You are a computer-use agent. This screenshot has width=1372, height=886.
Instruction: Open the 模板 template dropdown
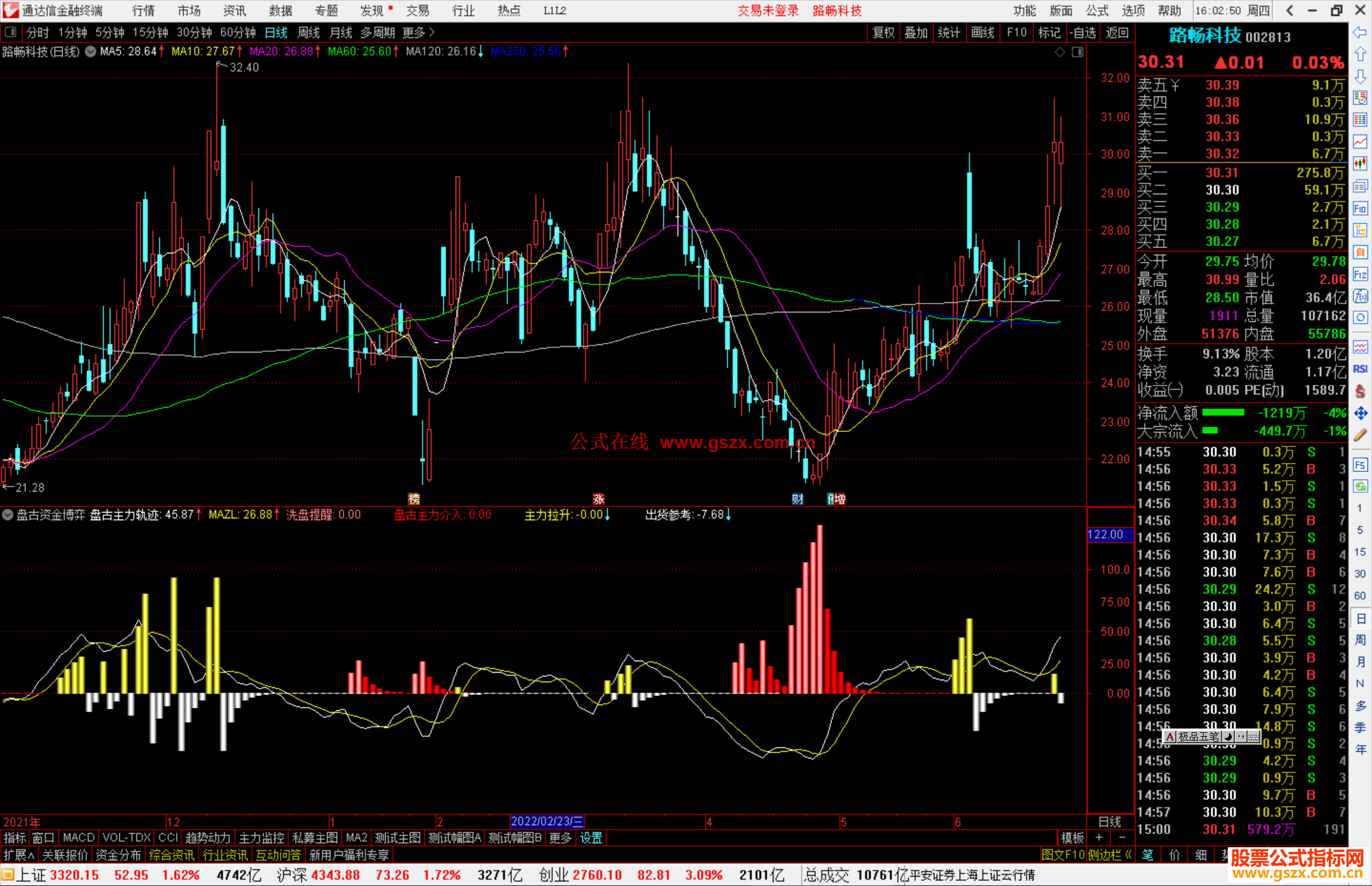click(x=1073, y=838)
